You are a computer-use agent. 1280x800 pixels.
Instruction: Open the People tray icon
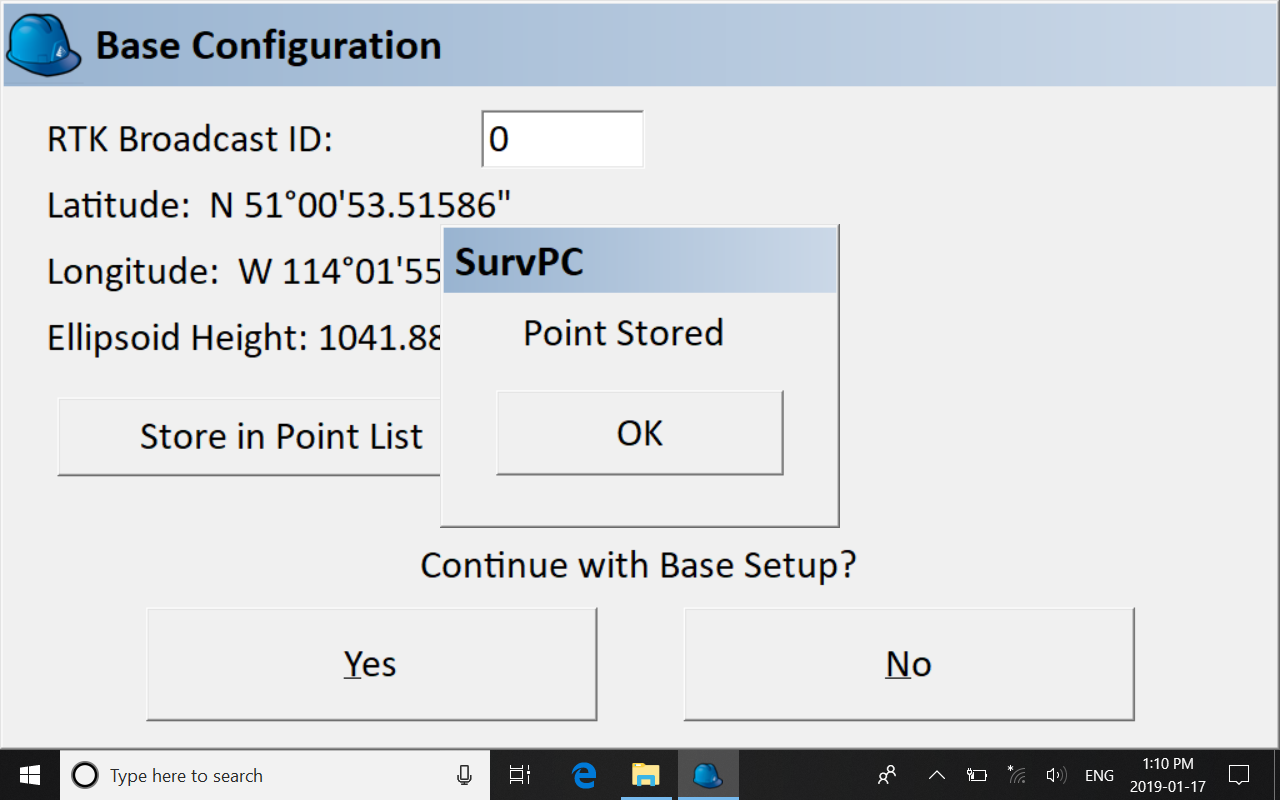tap(887, 775)
